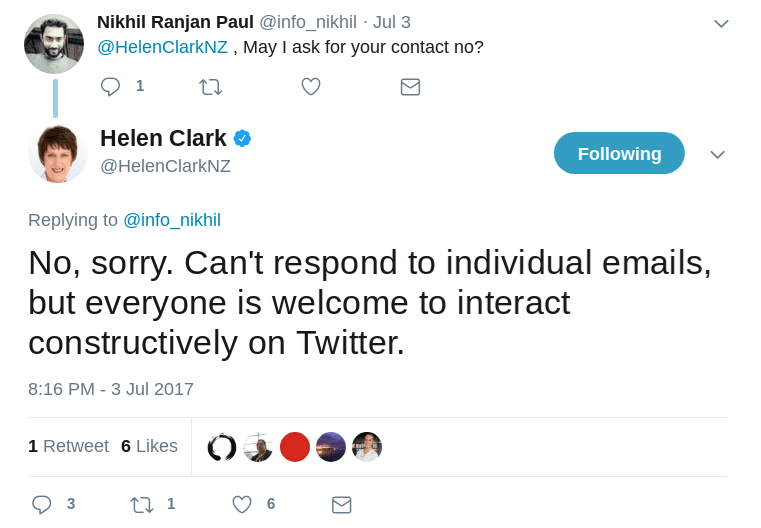Open @HelenClarkNZ mention in Nikhil's tweet
761x528 pixels.
click(162, 47)
